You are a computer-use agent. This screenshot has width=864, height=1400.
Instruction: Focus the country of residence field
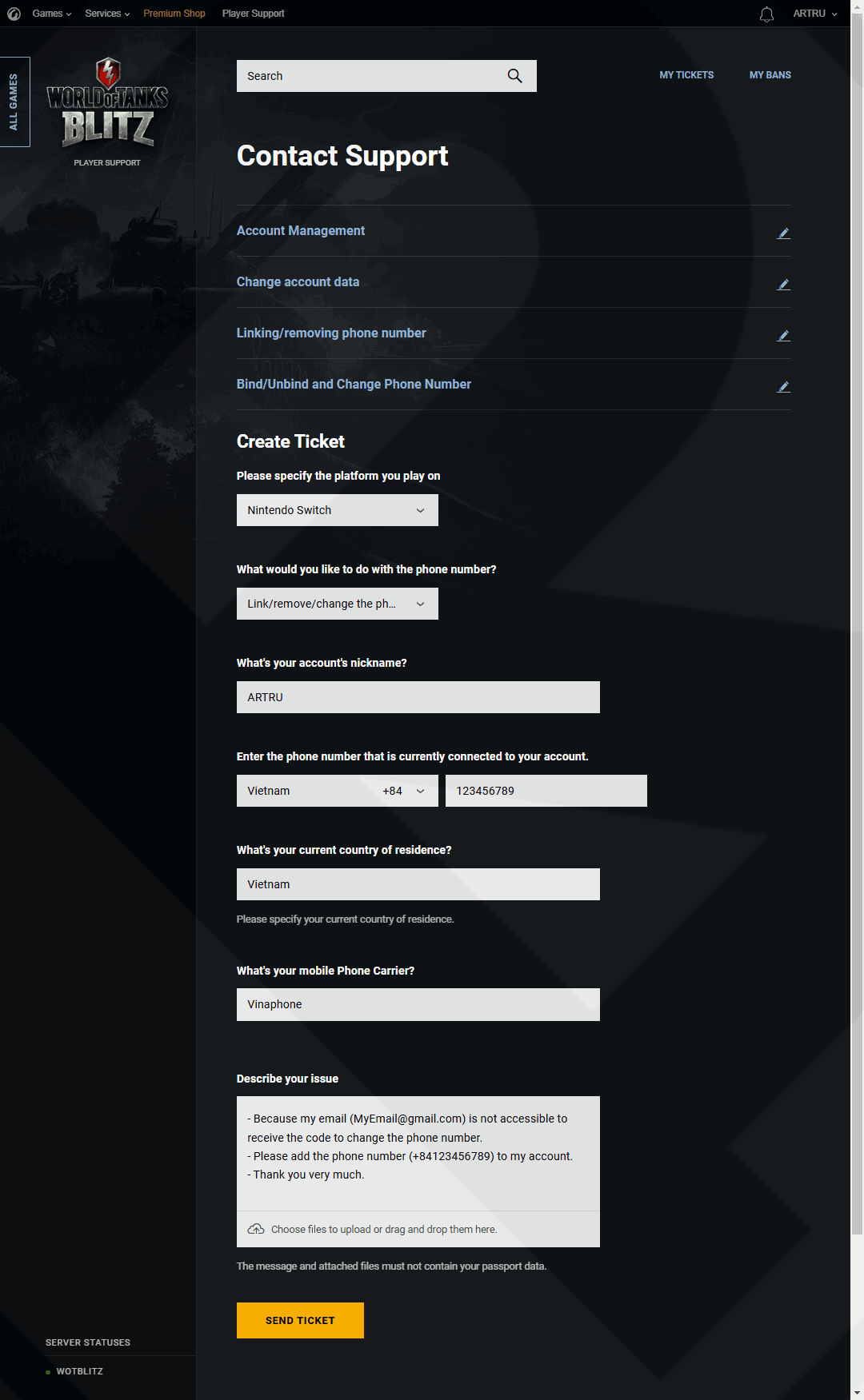pos(418,884)
